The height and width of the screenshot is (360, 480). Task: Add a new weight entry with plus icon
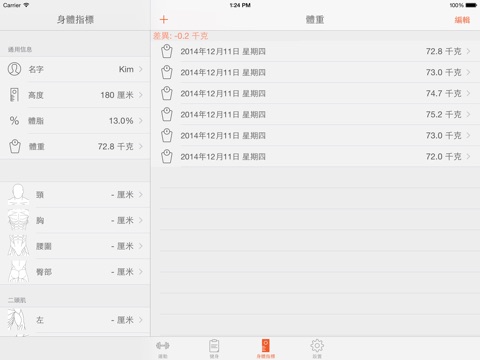[164, 20]
